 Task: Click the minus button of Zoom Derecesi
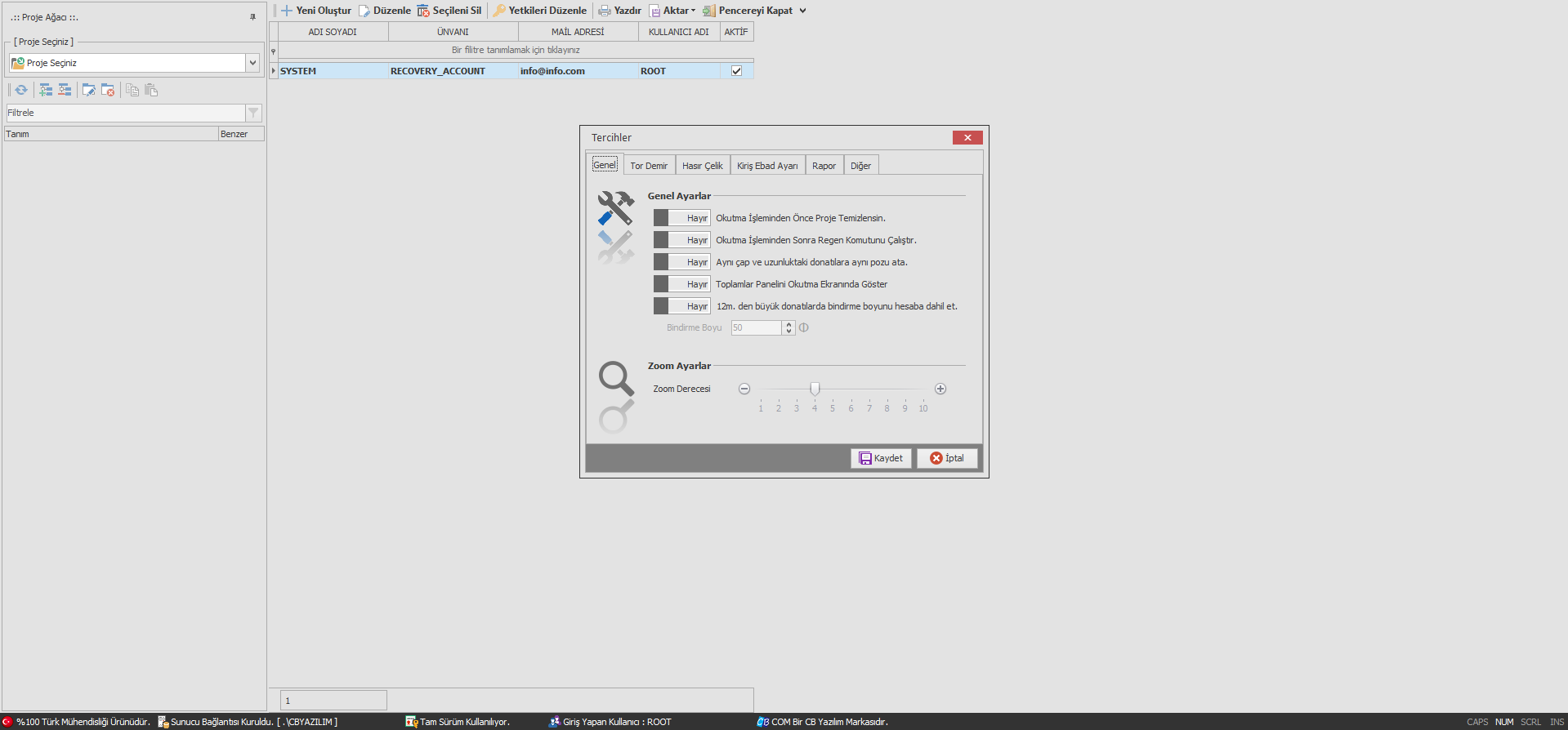click(x=744, y=389)
